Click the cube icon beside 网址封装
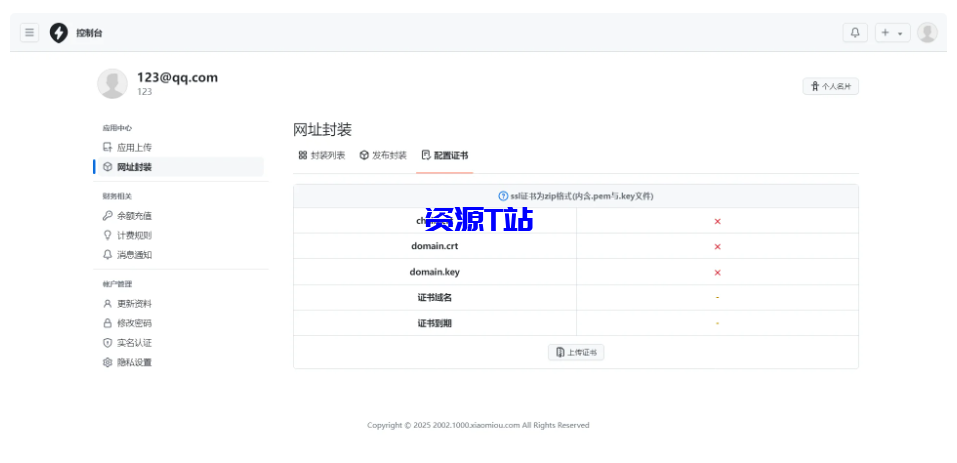957x463 pixels. (107, 167)
